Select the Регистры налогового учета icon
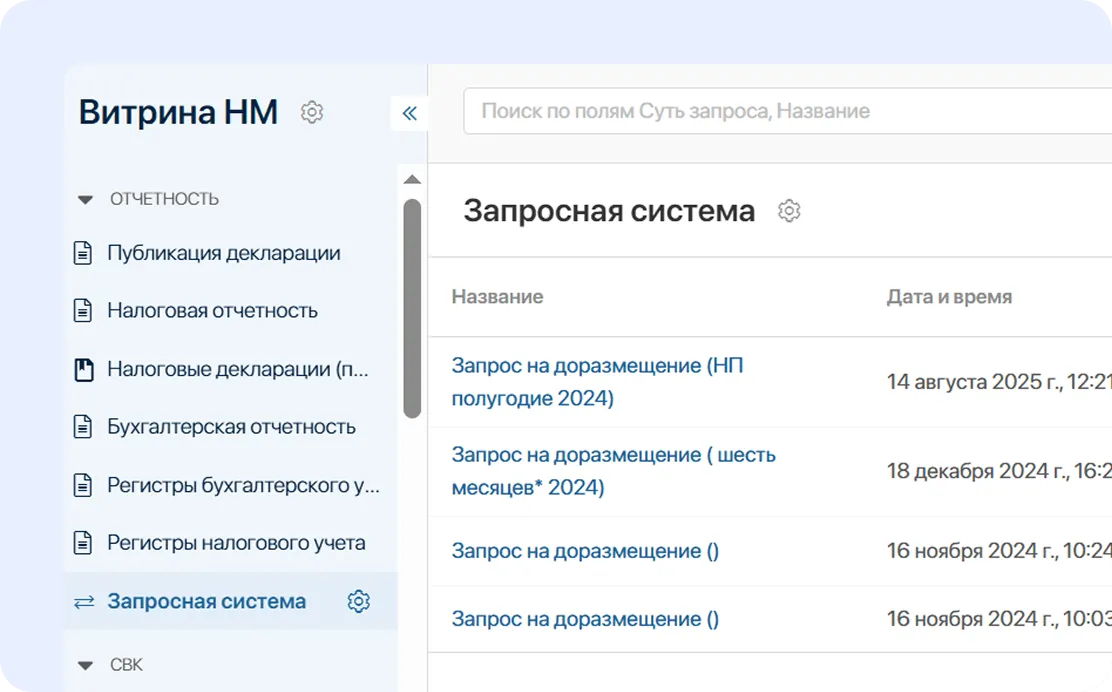 [81, 542]
